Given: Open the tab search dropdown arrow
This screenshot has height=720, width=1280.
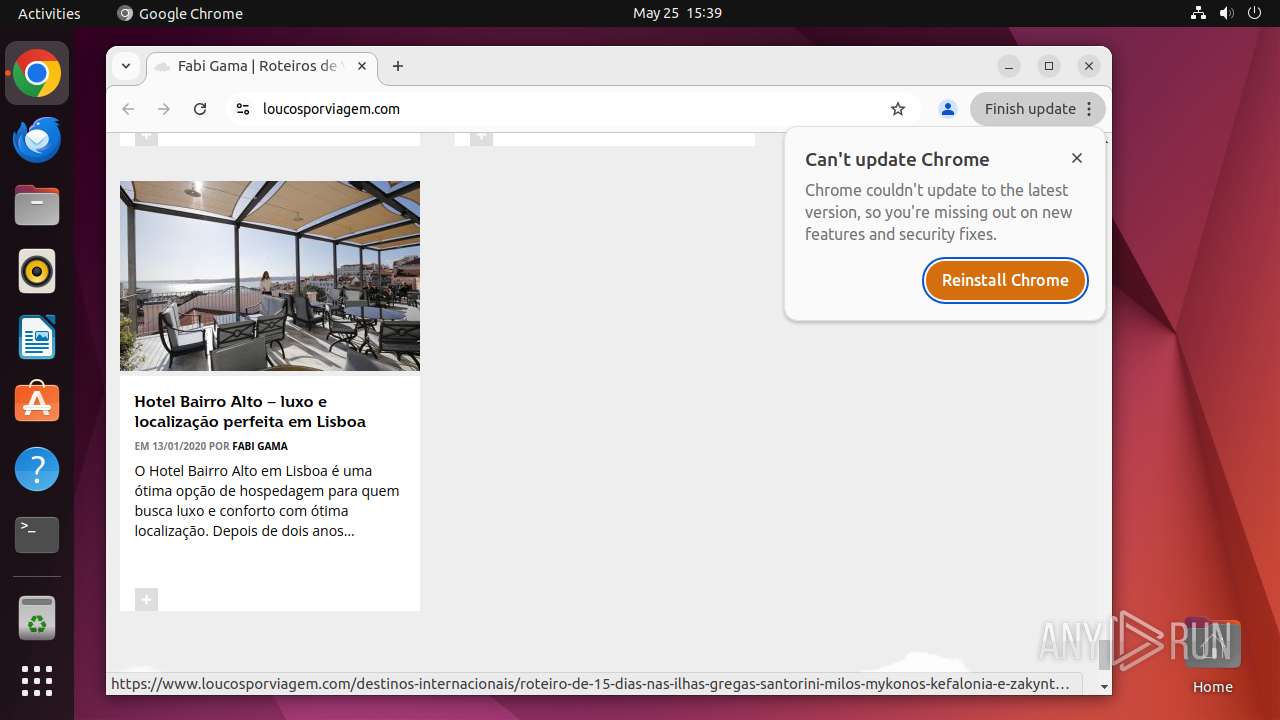Looking at the screenshot, I should click(x=126, y=66).
